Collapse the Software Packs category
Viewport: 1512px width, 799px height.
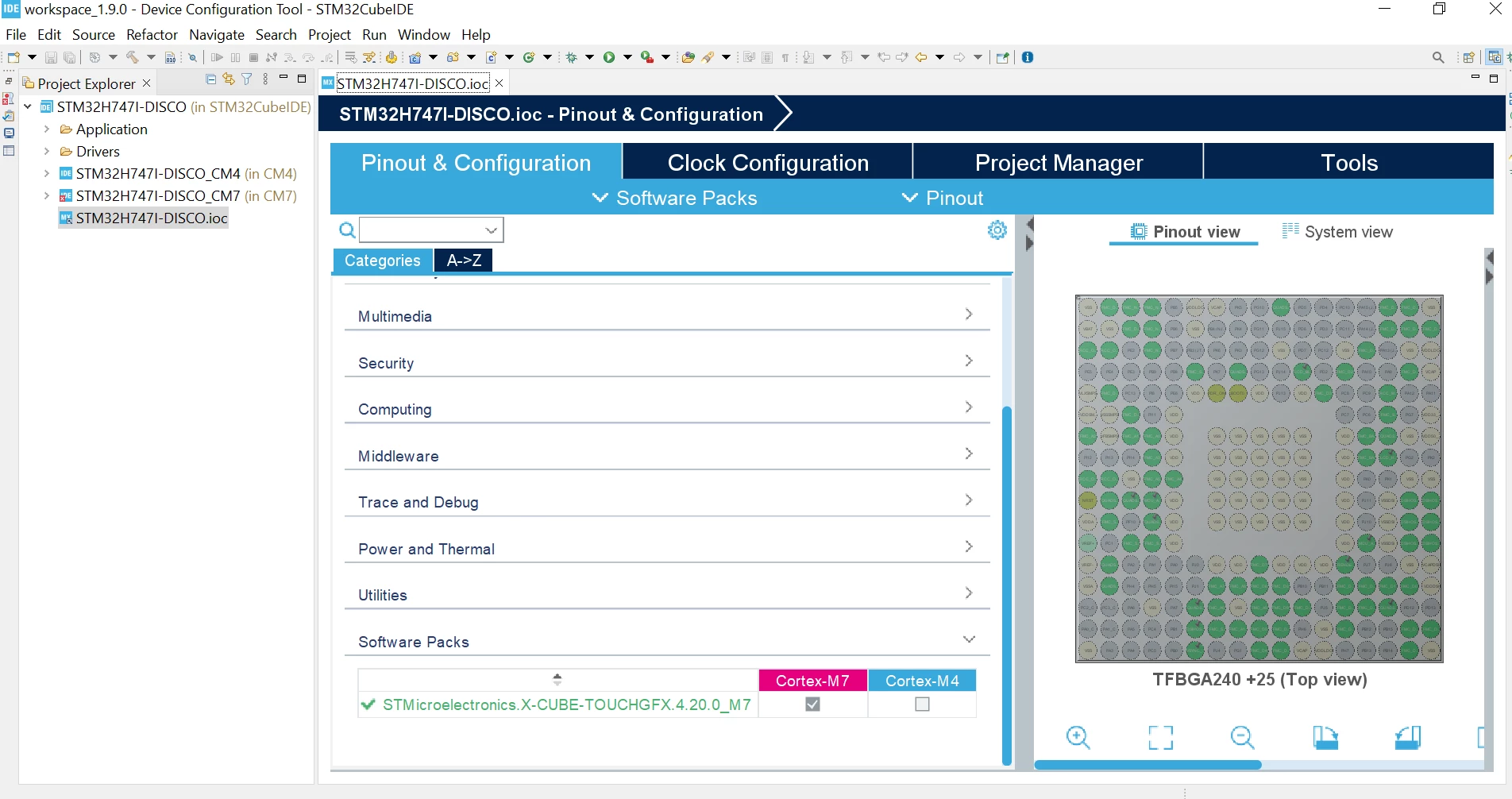coord(667,641)
